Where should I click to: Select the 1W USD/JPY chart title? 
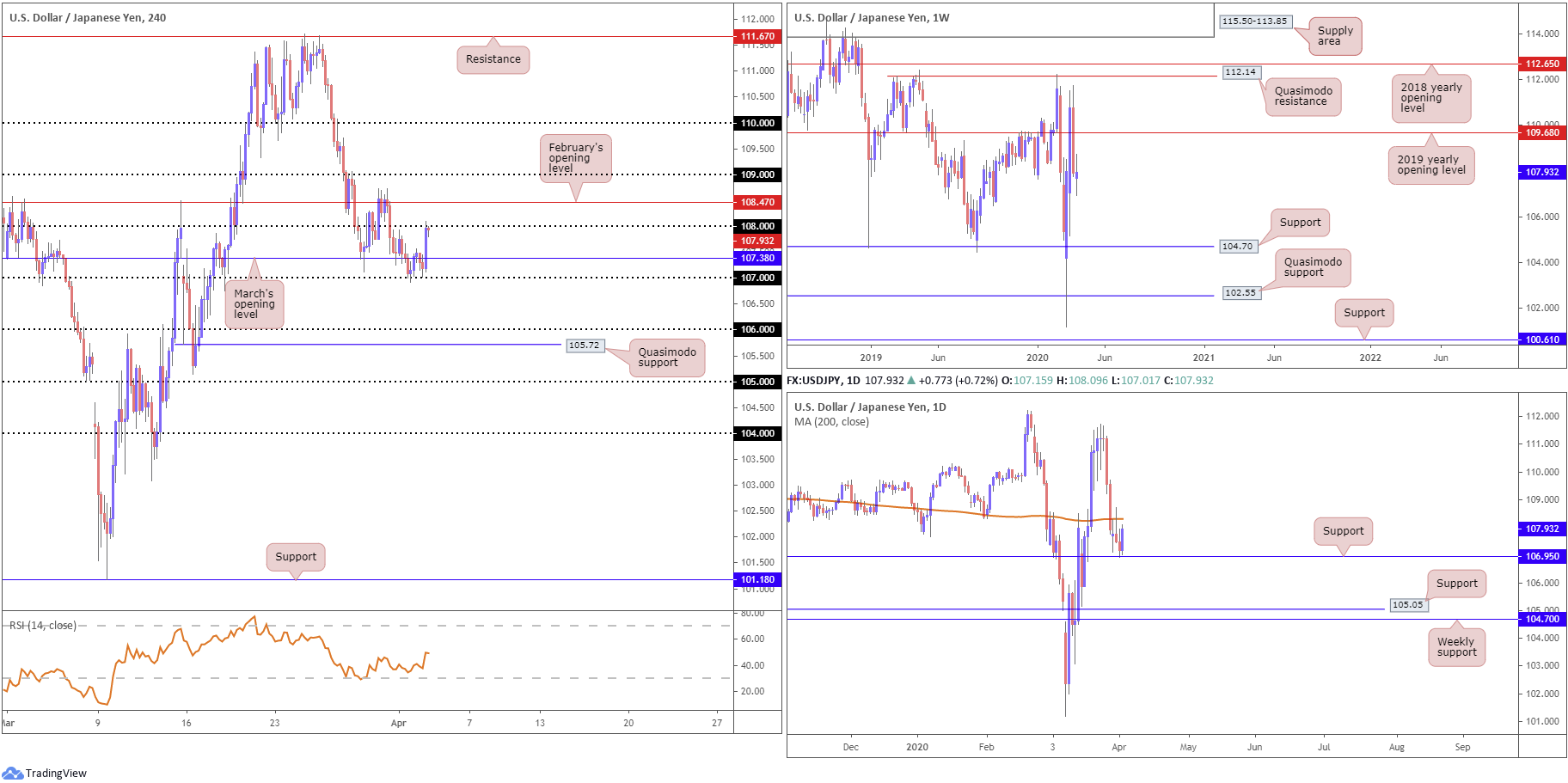click(x=872, y=17)
